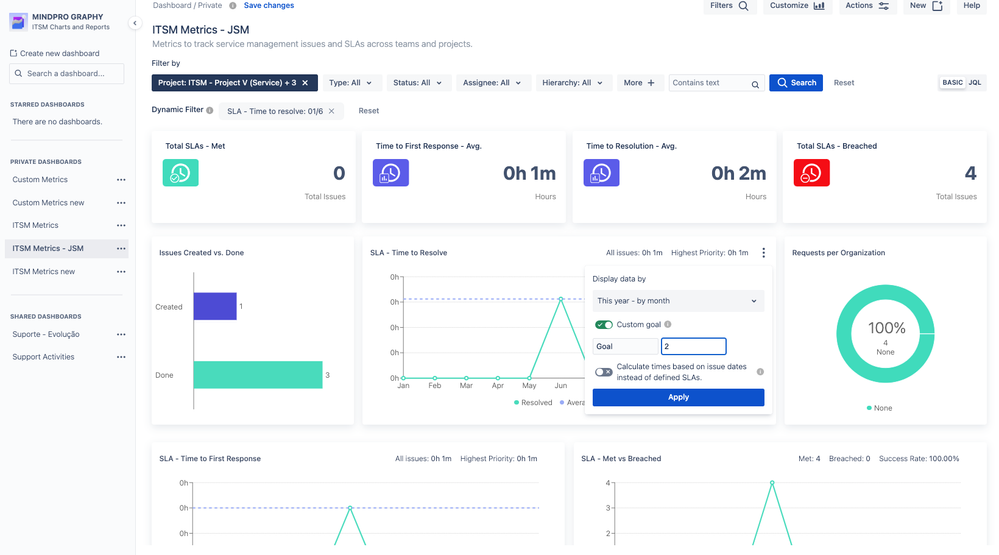This screenshot has width=999, height=555.
Task: Open more options for ITSM Metrics new
Action: click(x=121, y=271)
